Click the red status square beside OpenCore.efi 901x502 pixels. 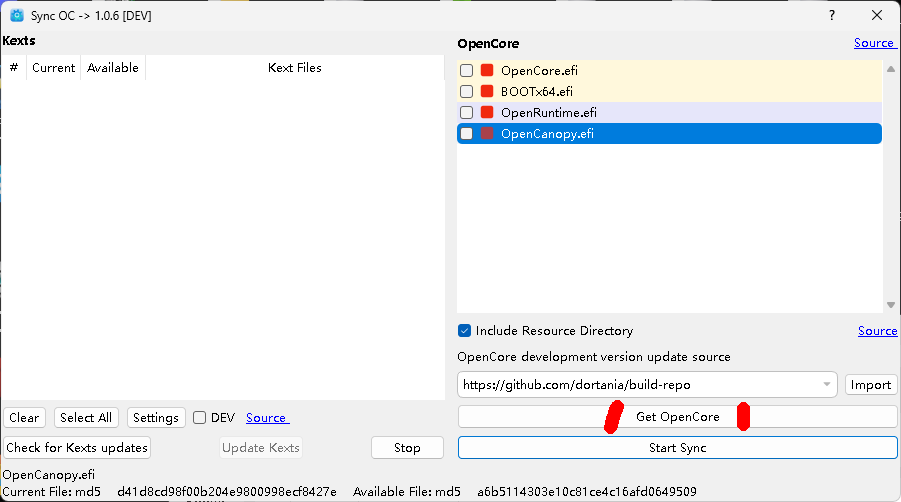click(x=487, y=70)
